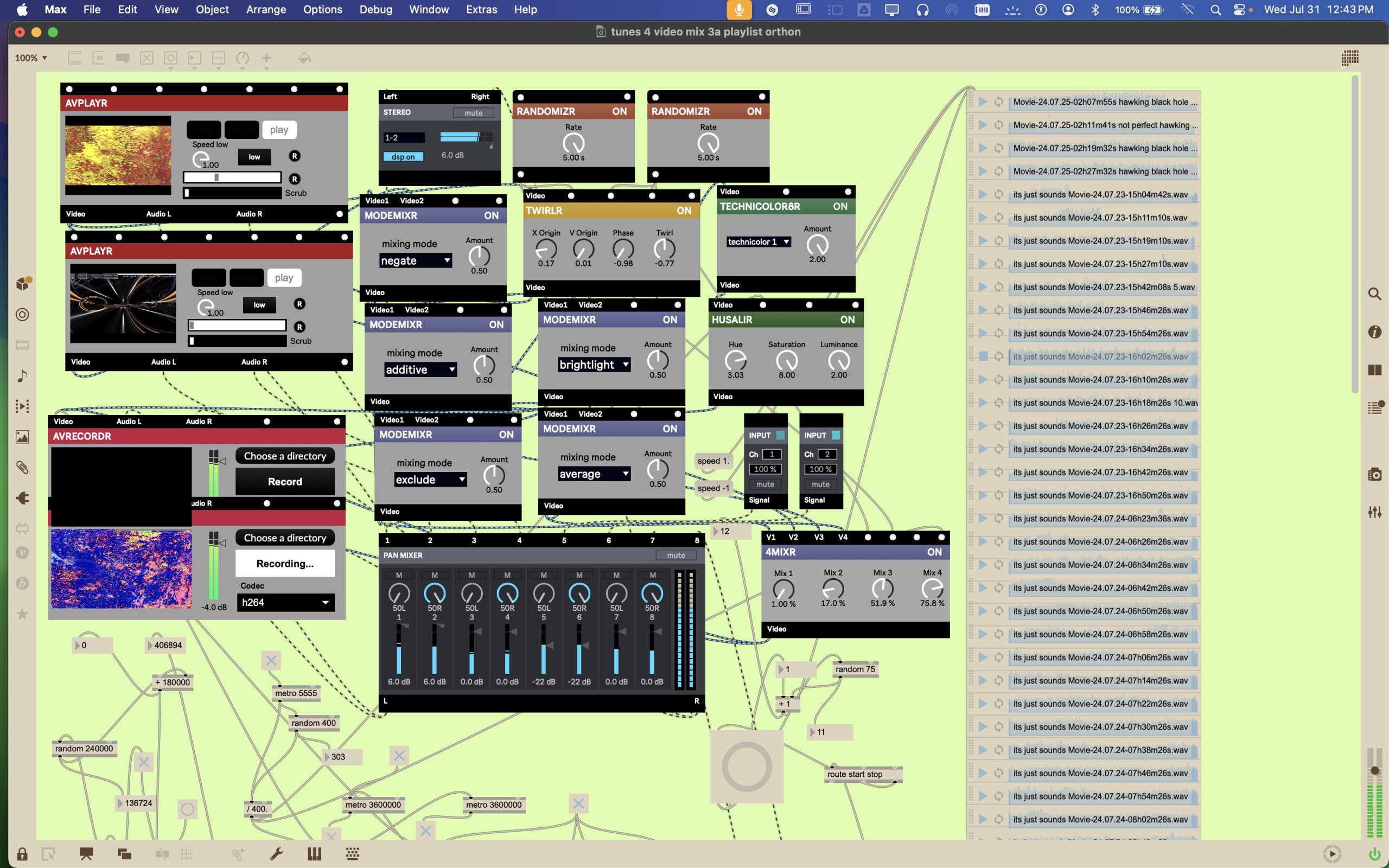Toggle ON switch of HUSALIR module
The image size is (1389, 868).
click(847, 320)
